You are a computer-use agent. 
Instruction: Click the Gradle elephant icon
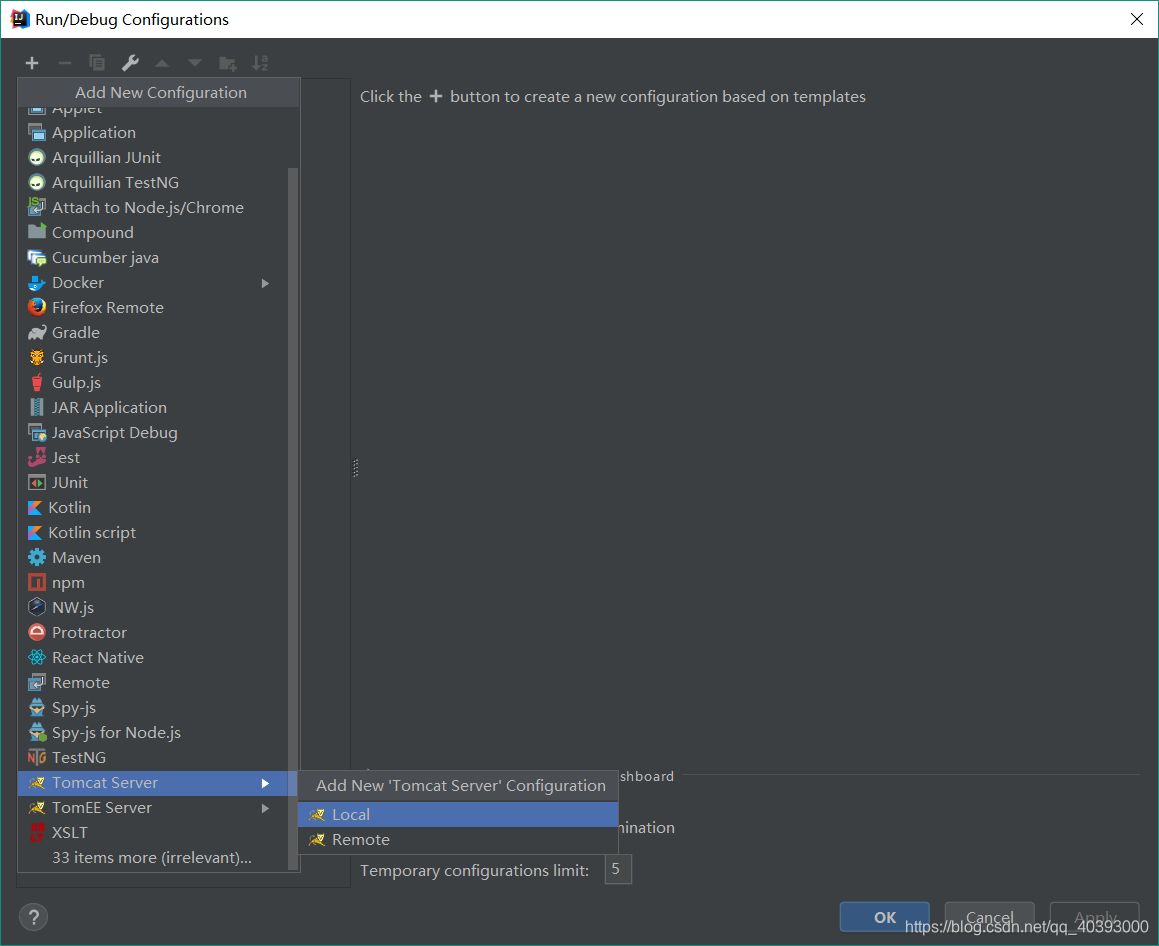tap(37, 333)
